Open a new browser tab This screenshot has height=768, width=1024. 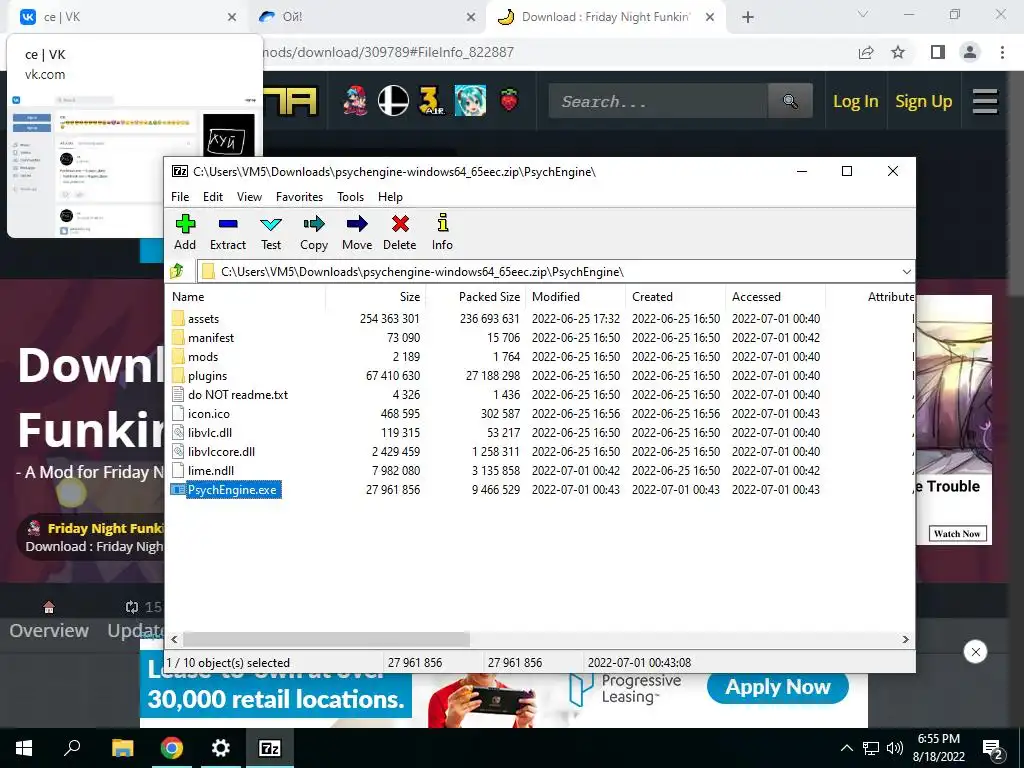(x=748, y=18)
